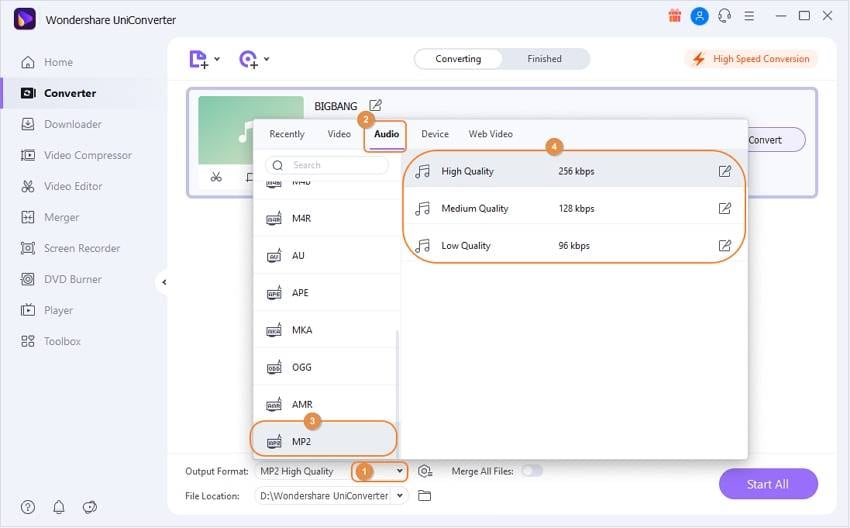Edit Low Quality preset settings
Image resolution: width=850 pixels, height=528 pixels.
[x=725, y=246]
